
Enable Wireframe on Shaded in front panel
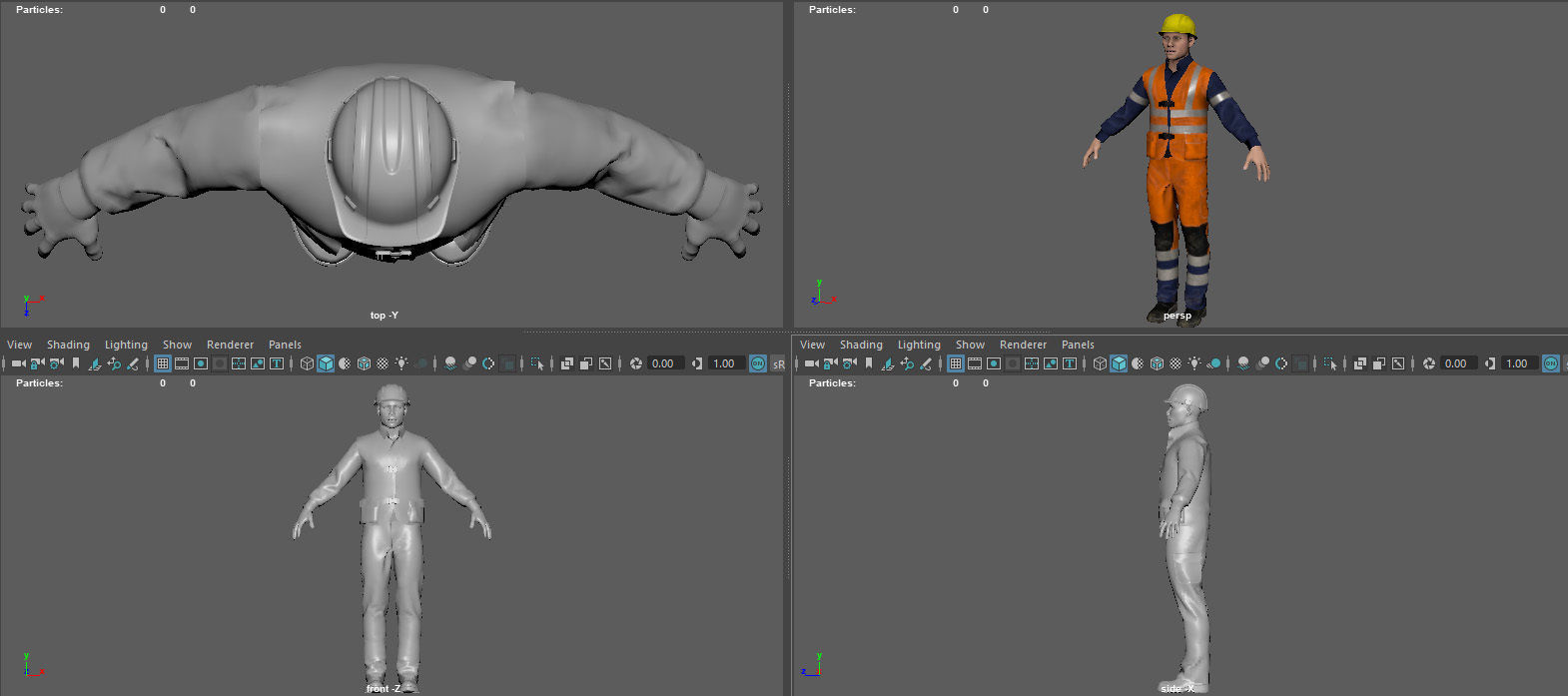(364, 363)
